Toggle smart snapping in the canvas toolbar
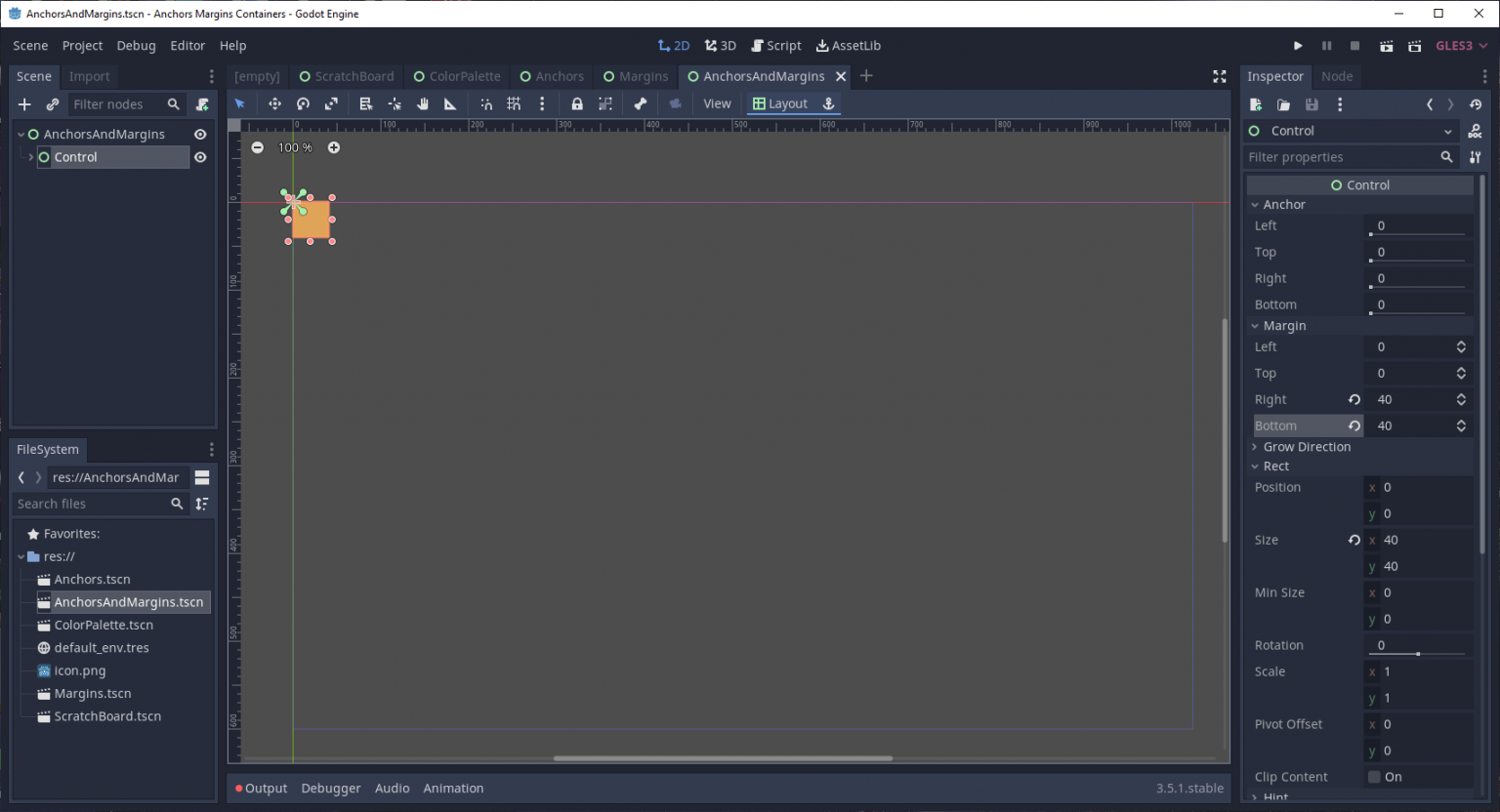1500x812 pixels. click(487, 103)
